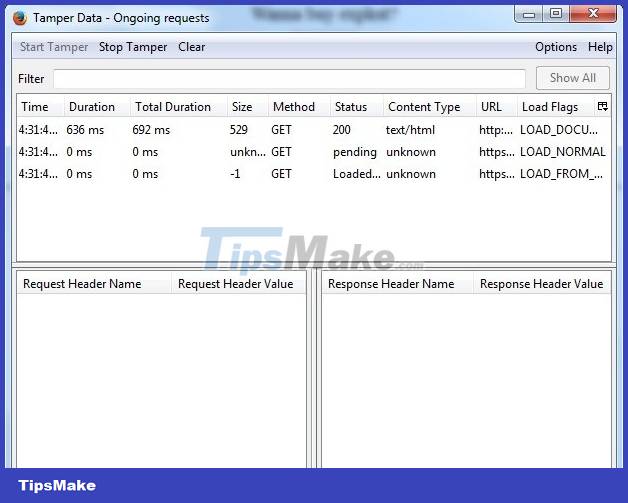Click the status value 200

342,130
